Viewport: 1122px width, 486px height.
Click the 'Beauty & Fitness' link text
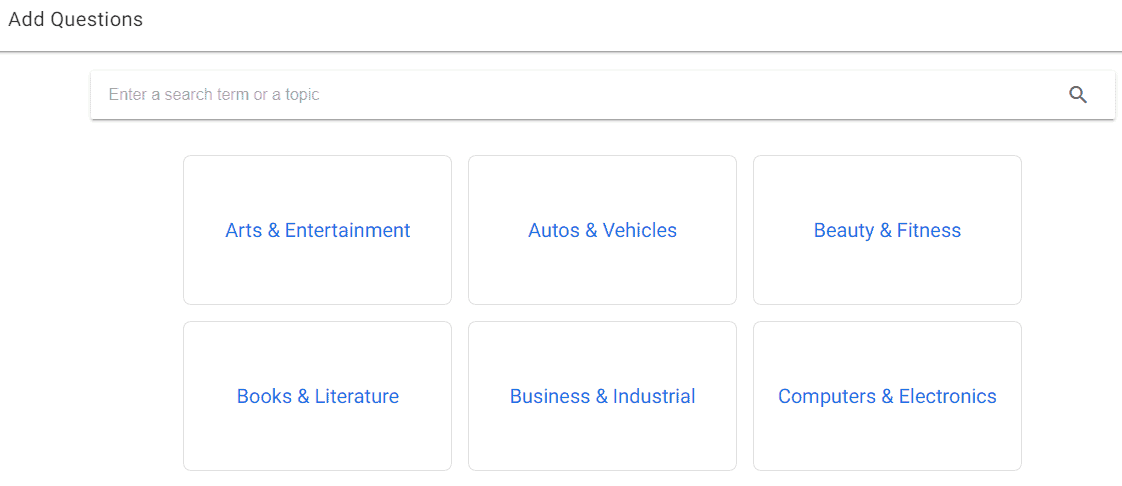pos(887,230)
